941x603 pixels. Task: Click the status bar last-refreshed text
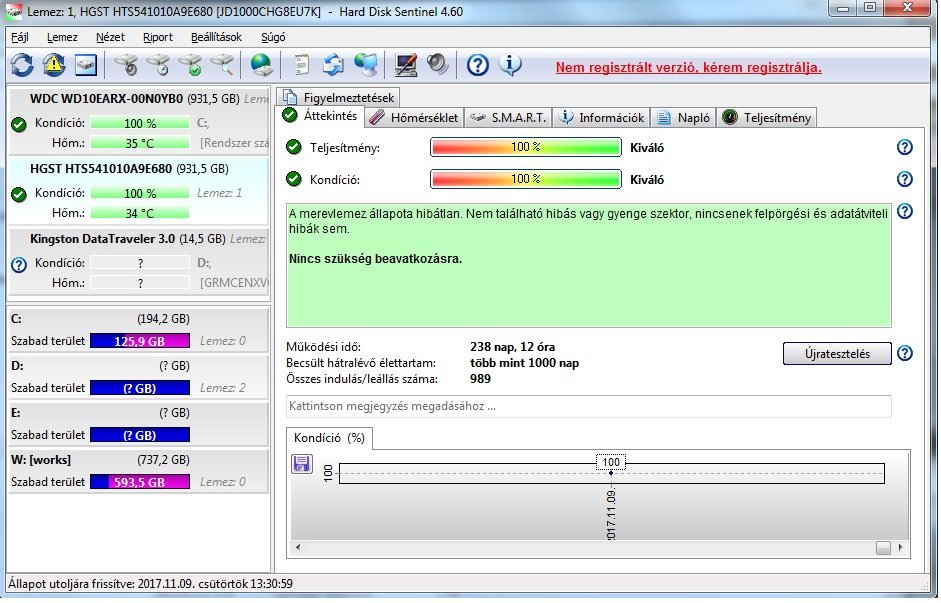151,583
